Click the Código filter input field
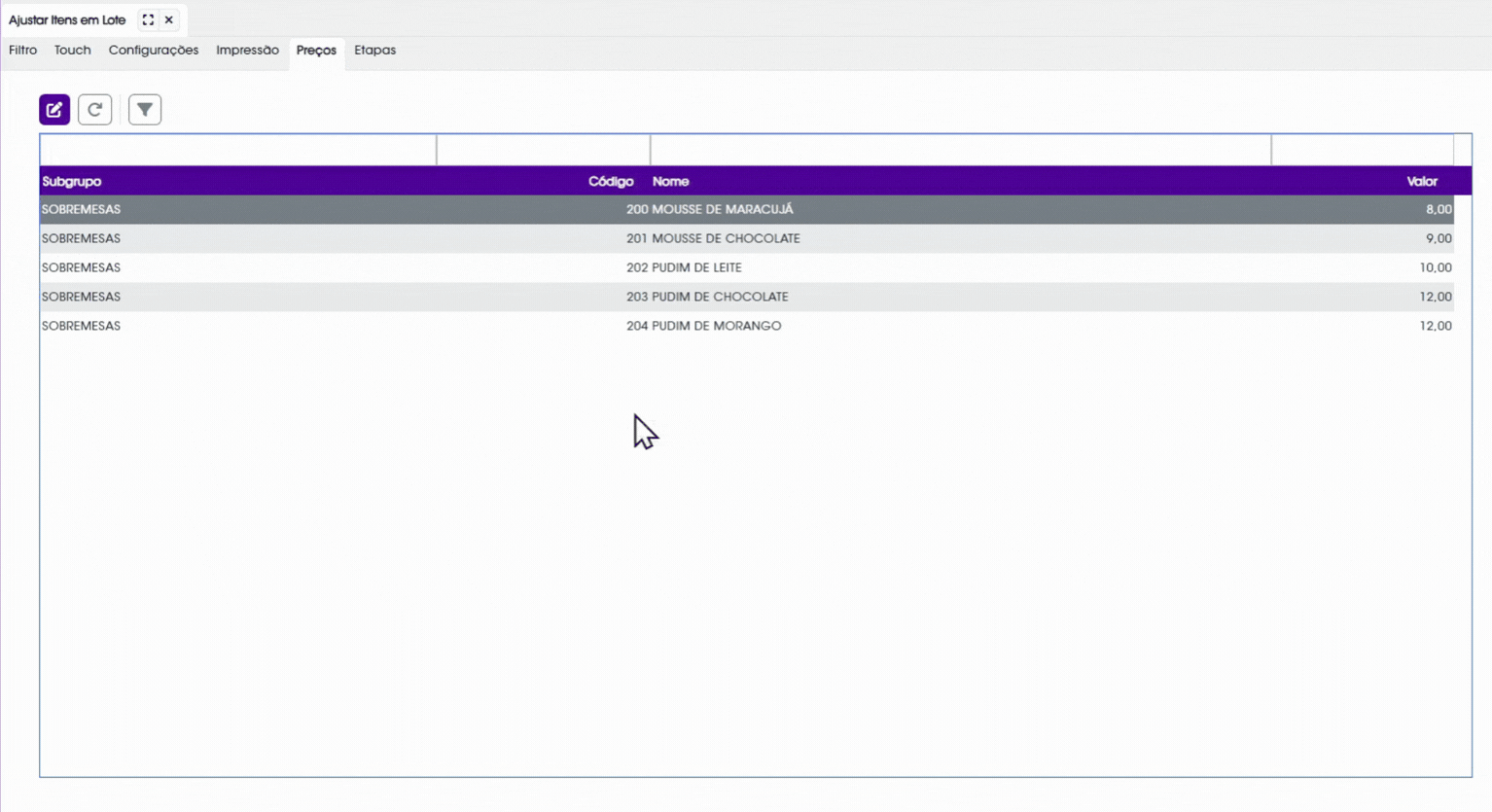This screenshot has width=1492, height=812. point(544,150)
